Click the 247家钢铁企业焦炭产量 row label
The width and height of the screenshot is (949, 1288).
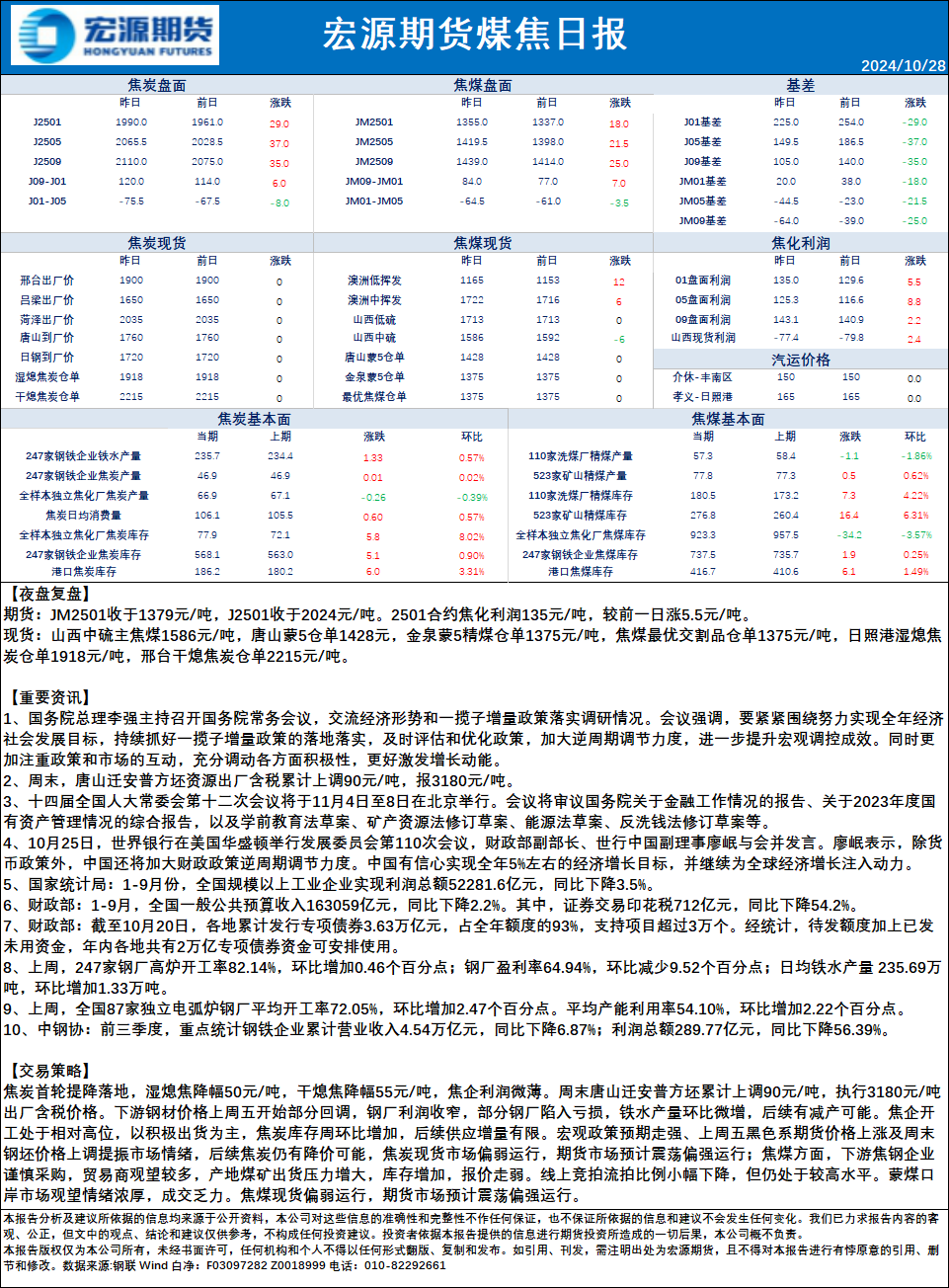pos(84,476)
